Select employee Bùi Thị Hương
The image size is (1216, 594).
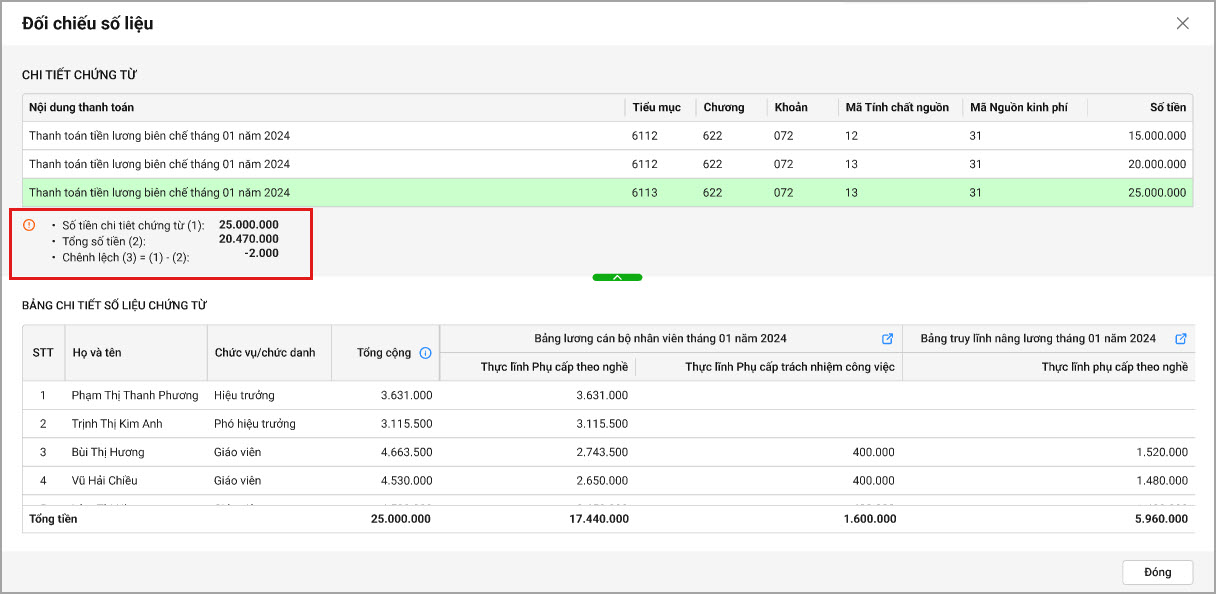[108, 452]
